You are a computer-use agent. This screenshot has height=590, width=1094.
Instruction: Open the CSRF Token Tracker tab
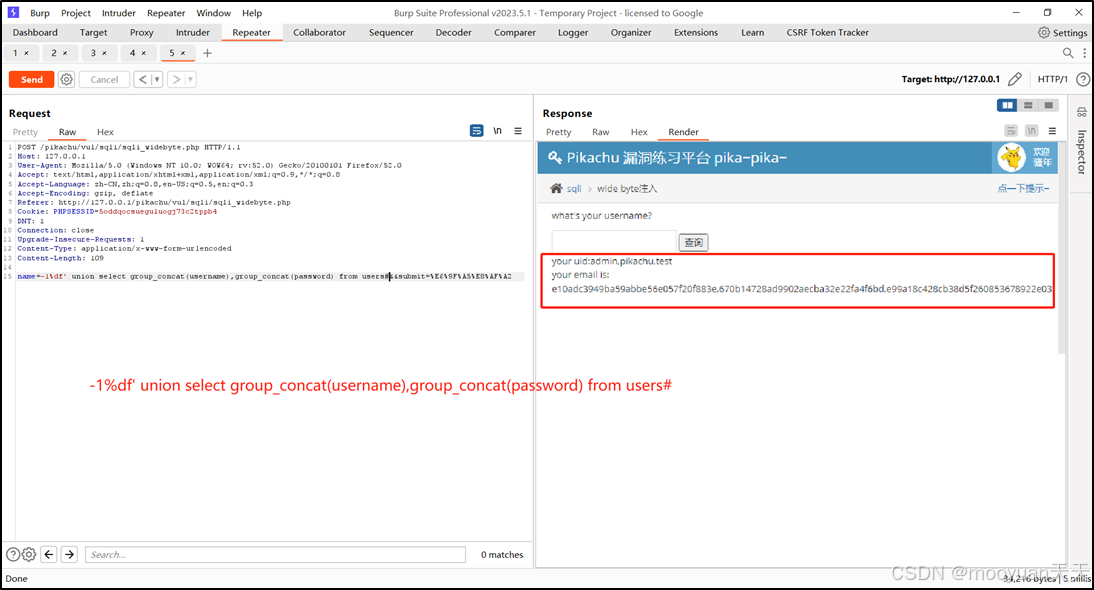click(827, 33)
